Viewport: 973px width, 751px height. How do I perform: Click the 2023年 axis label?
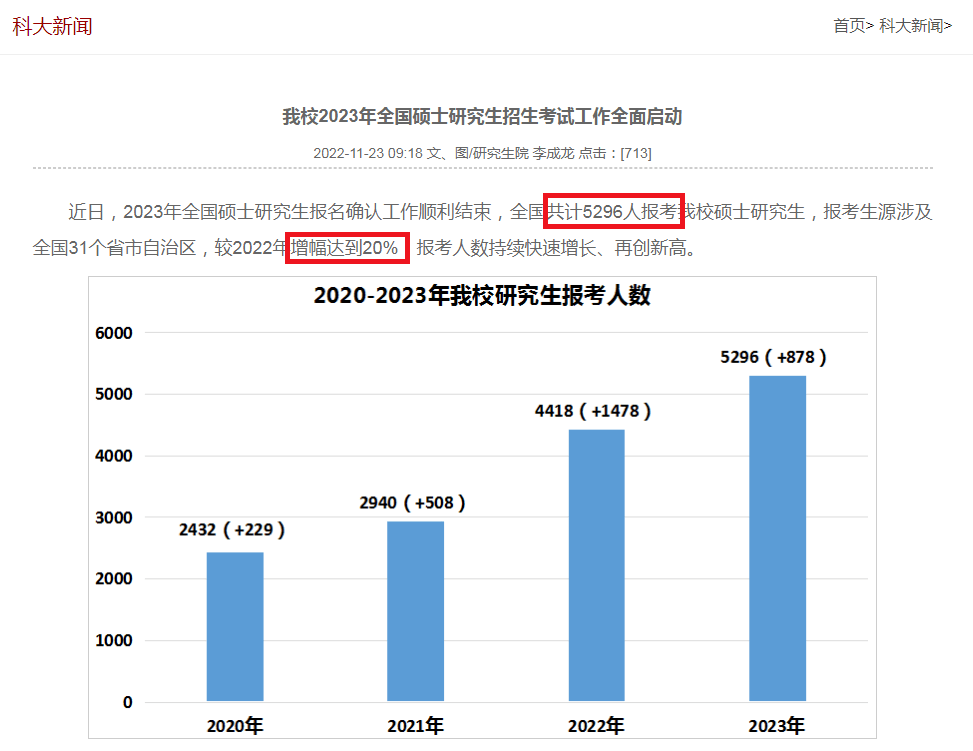[777, 725]
